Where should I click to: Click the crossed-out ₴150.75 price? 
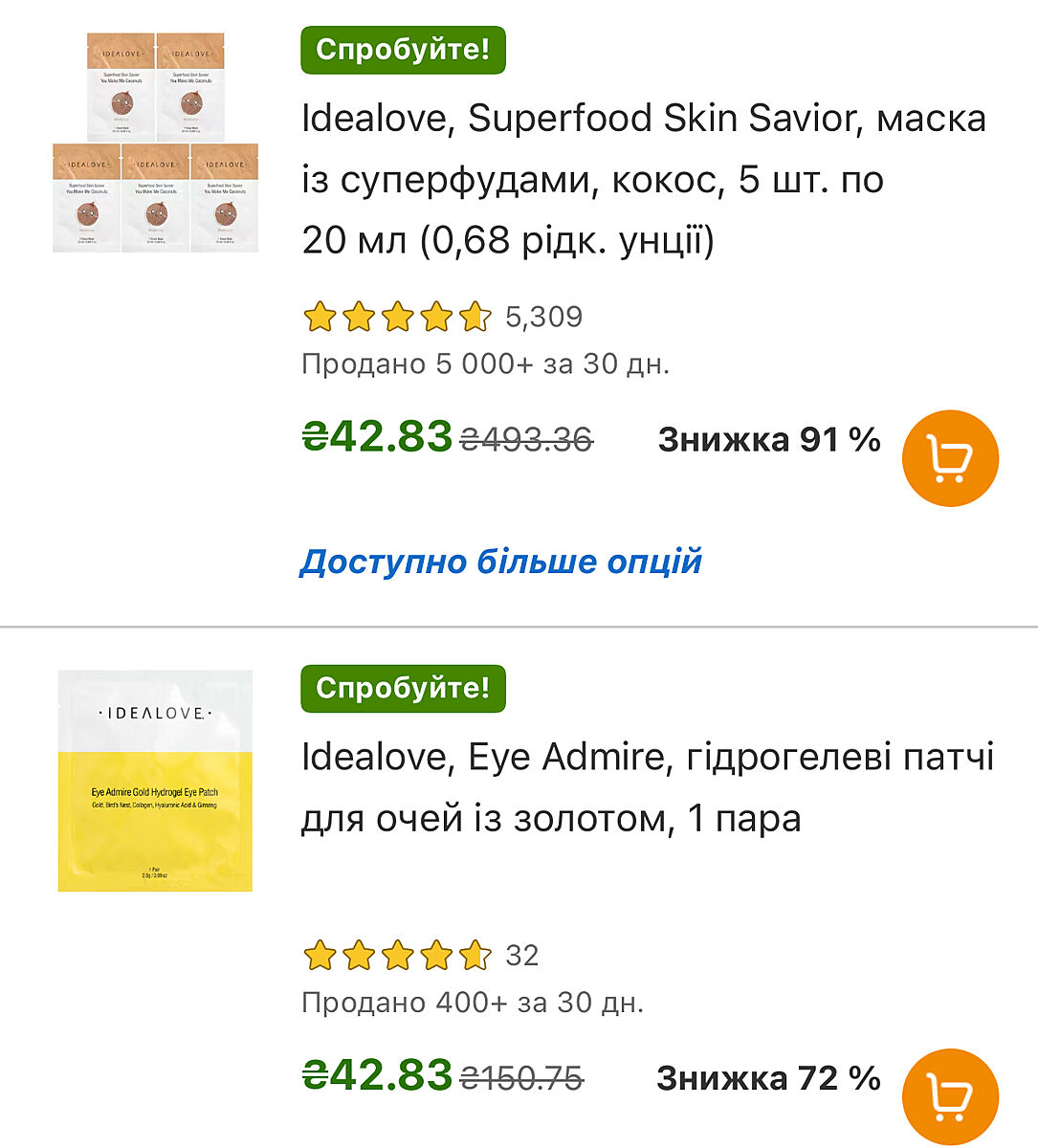521,1078
